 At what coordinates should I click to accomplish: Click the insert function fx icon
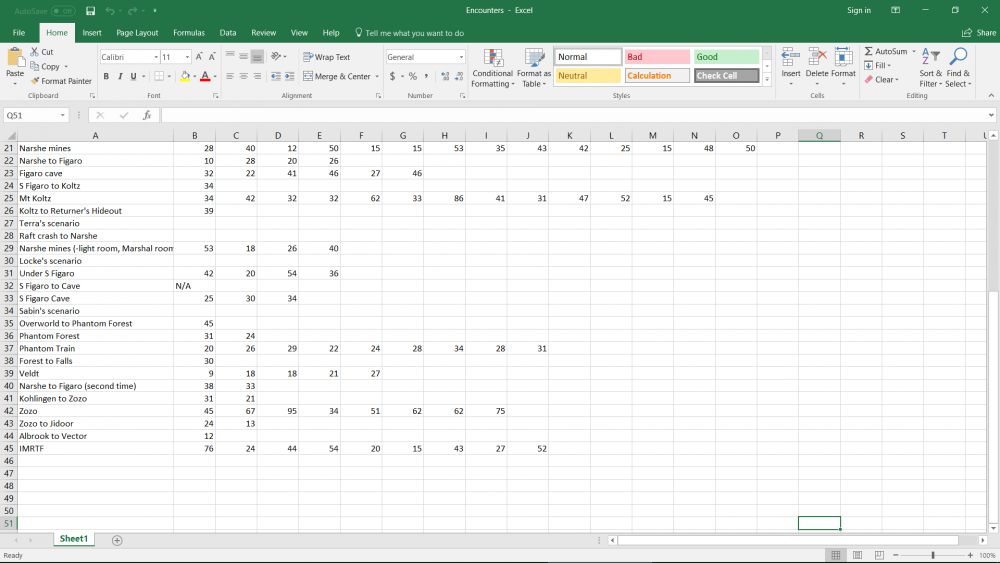(x=147, y=115)
